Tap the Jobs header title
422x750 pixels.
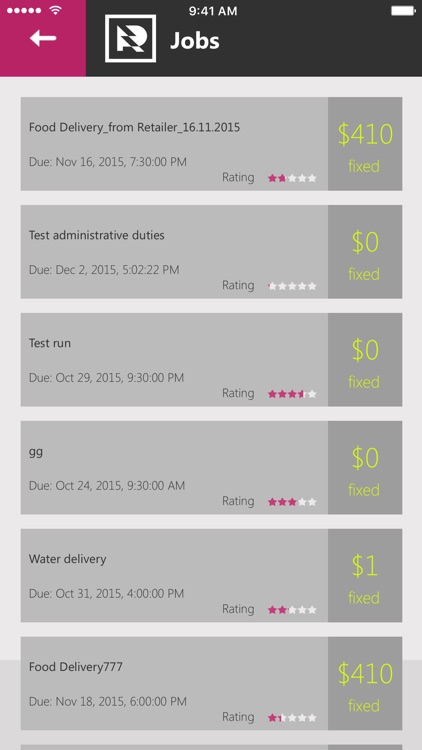pos(195,41)
